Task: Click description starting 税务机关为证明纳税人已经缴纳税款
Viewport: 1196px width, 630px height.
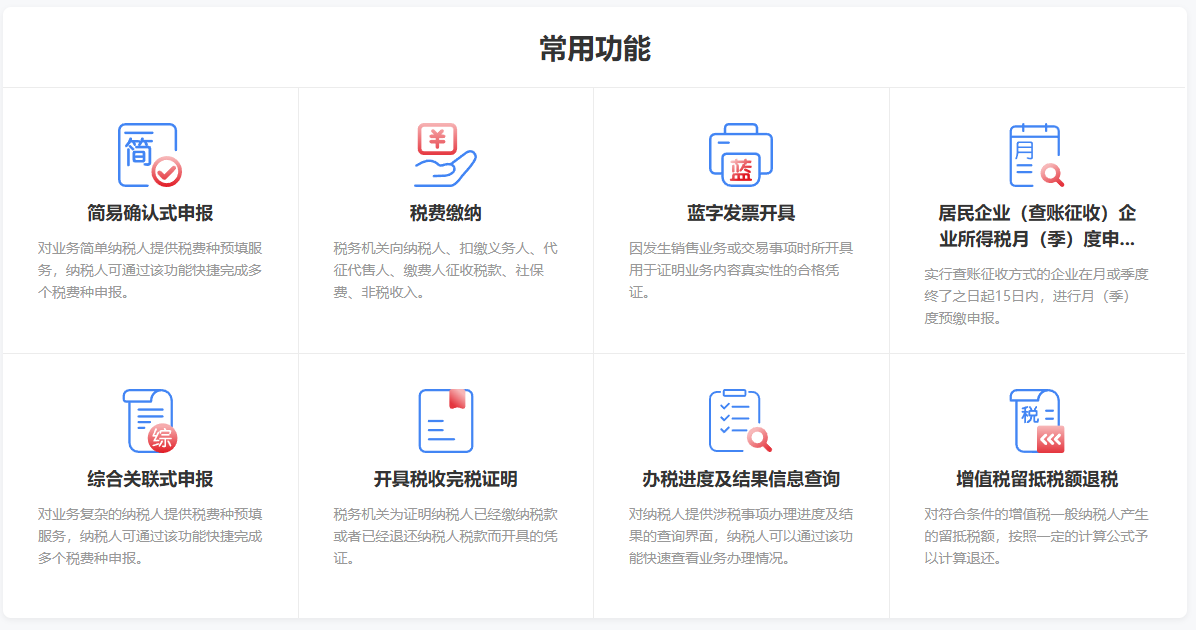Action: tap(445, 536)
